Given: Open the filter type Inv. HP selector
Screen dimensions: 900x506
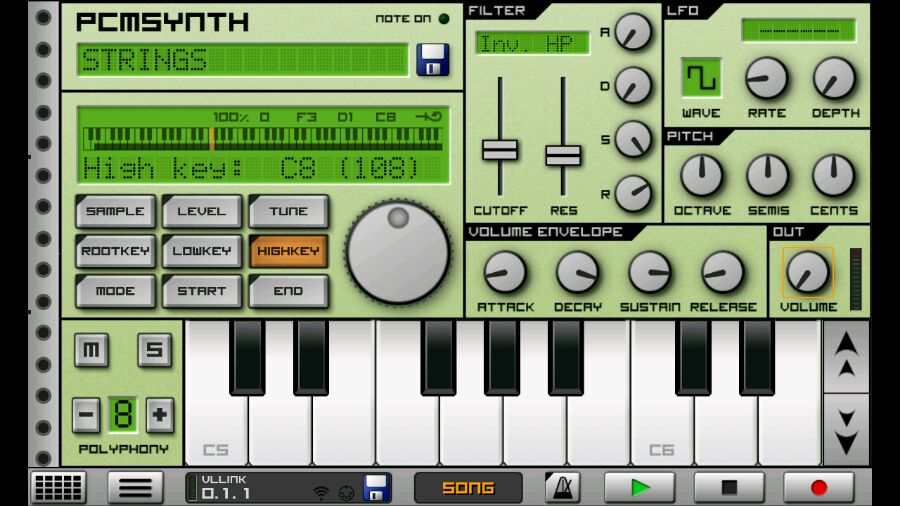Looking at the screenshot, I should point(532,44).
